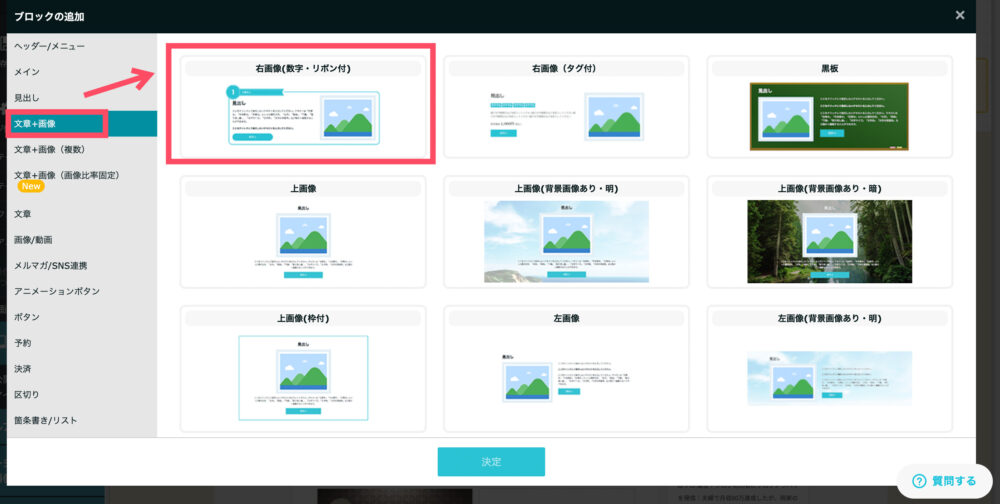Click the ブロックの追加 dialog title
The width and height of the screenshot is (1000, 504).
click(x=49, y=17)
